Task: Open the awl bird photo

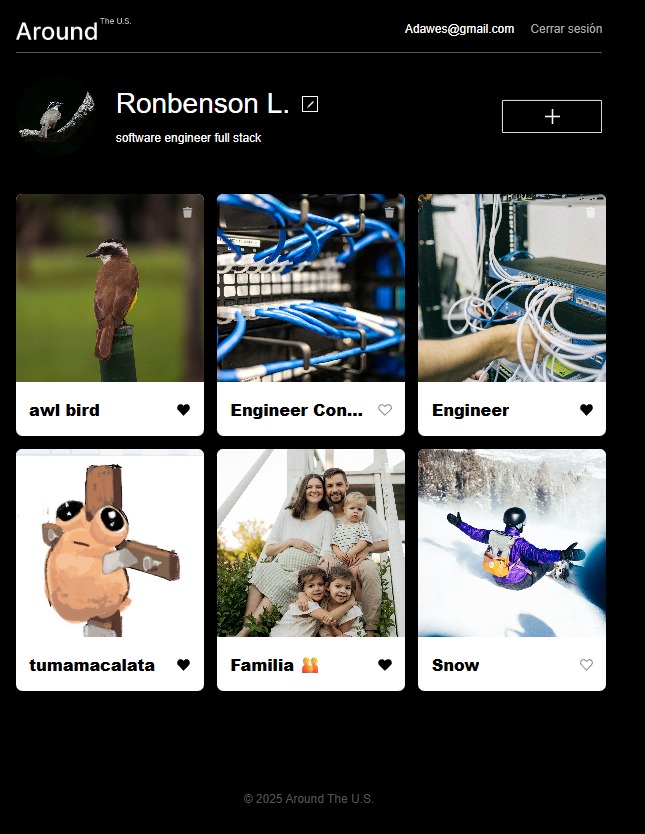Action: pyautogui.click(x=110, y=288)
